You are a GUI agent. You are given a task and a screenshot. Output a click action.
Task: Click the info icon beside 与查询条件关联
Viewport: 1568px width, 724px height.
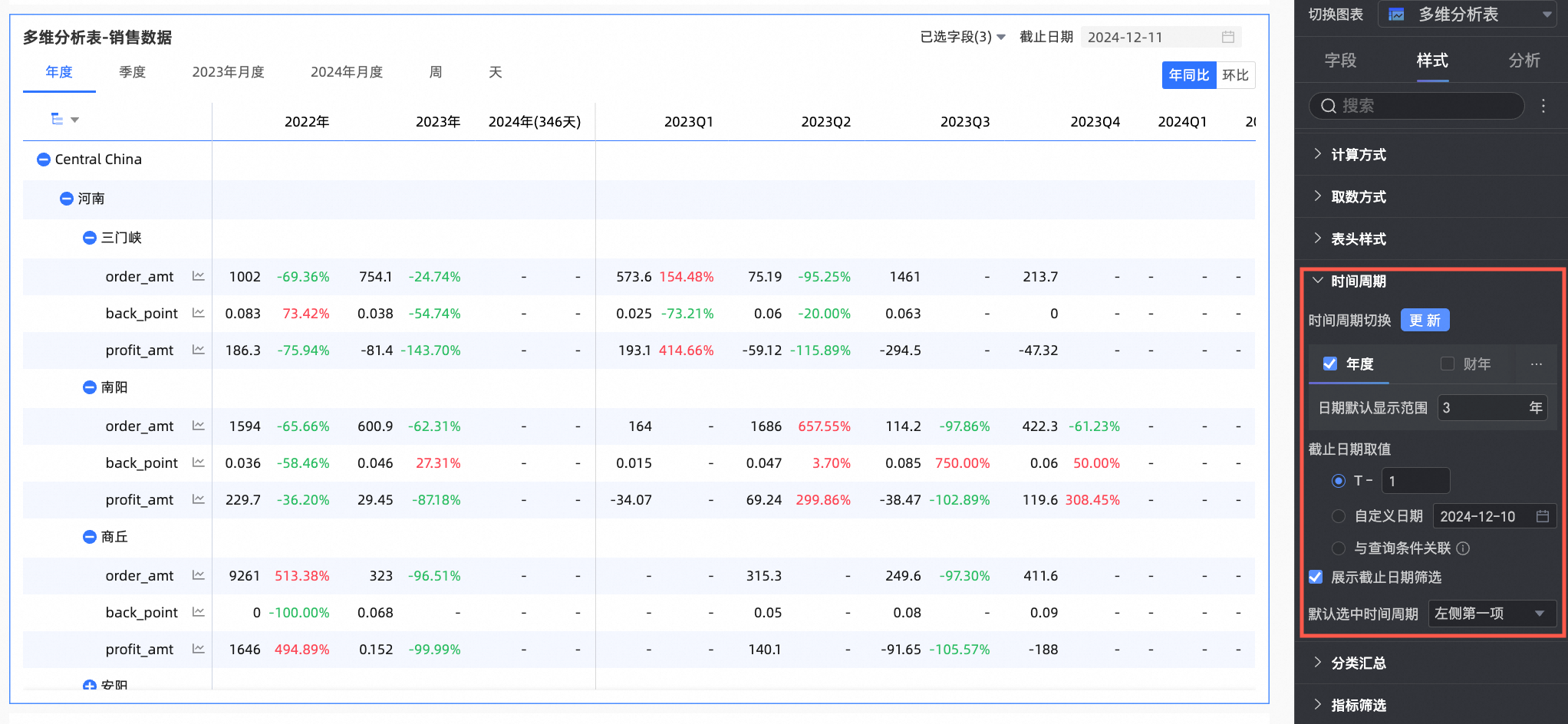(x=1463, y=548)
